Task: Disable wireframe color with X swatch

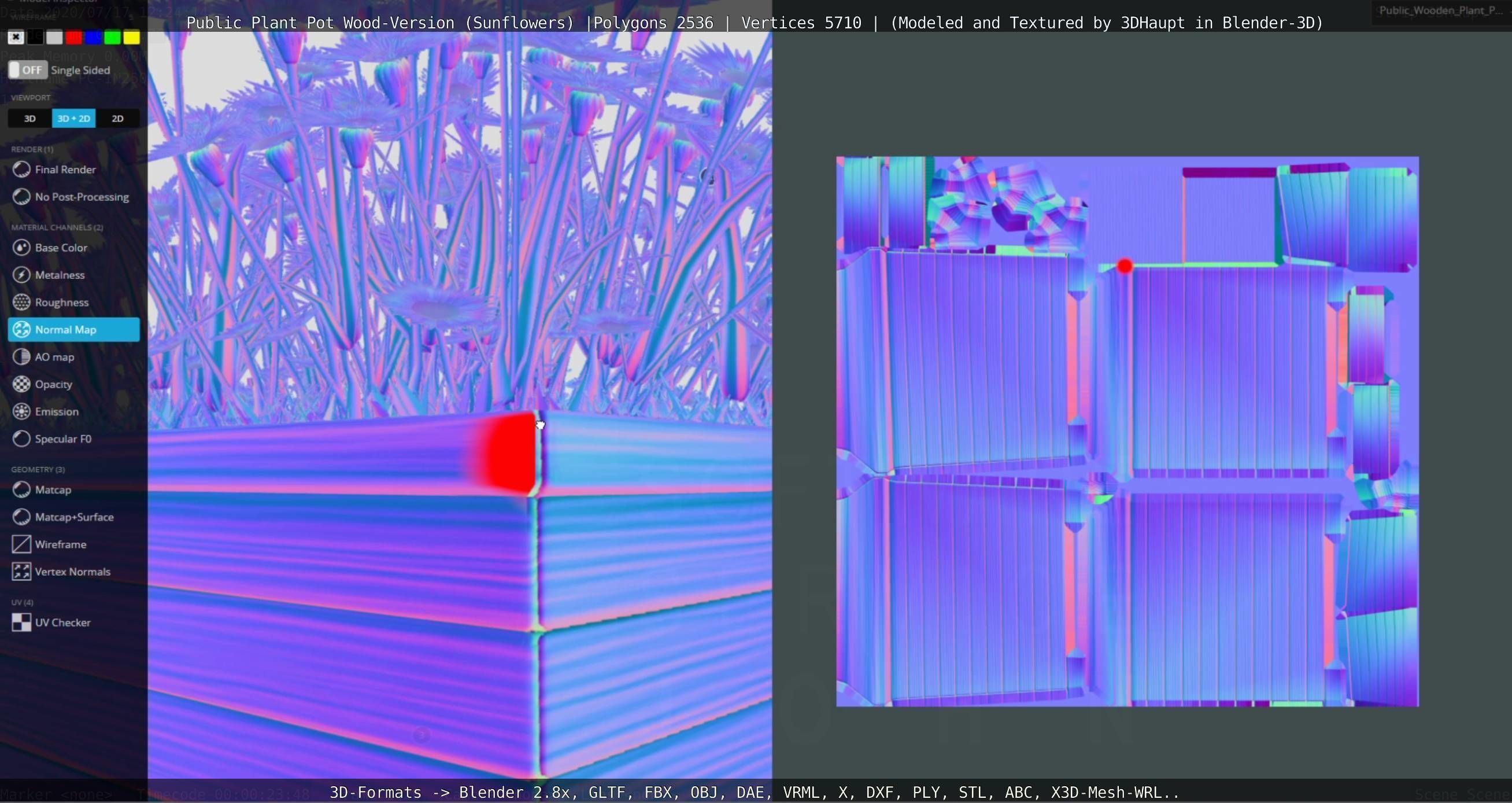Action: 16,38
